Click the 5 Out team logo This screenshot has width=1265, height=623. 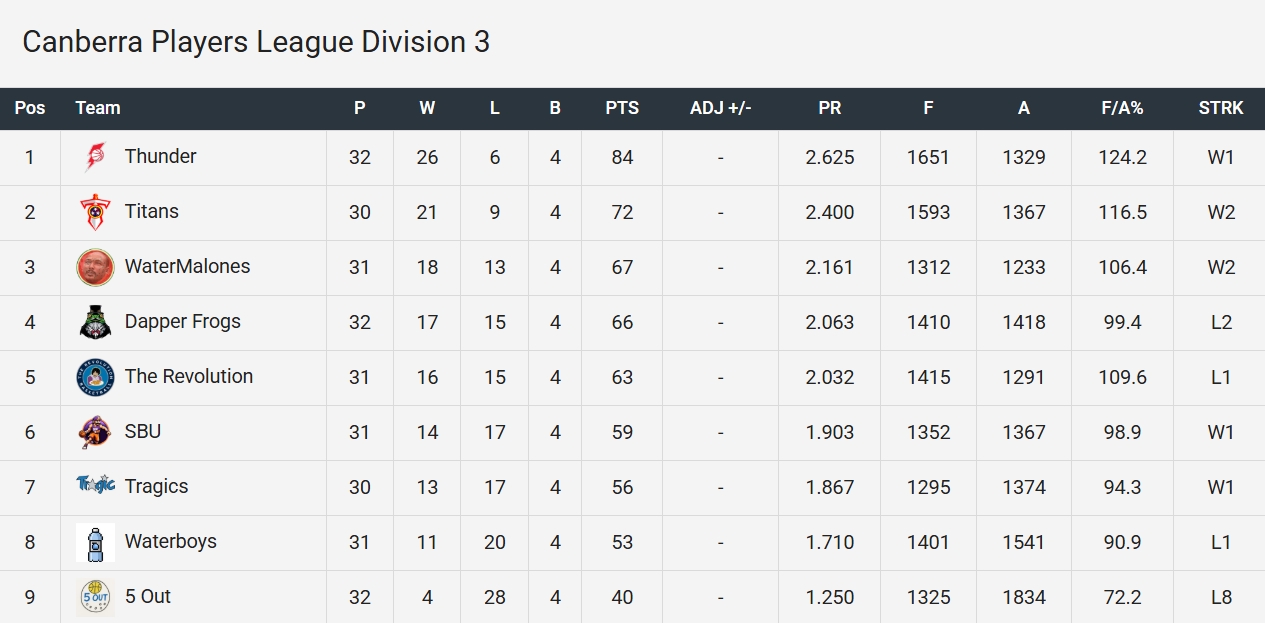point(95,597)
